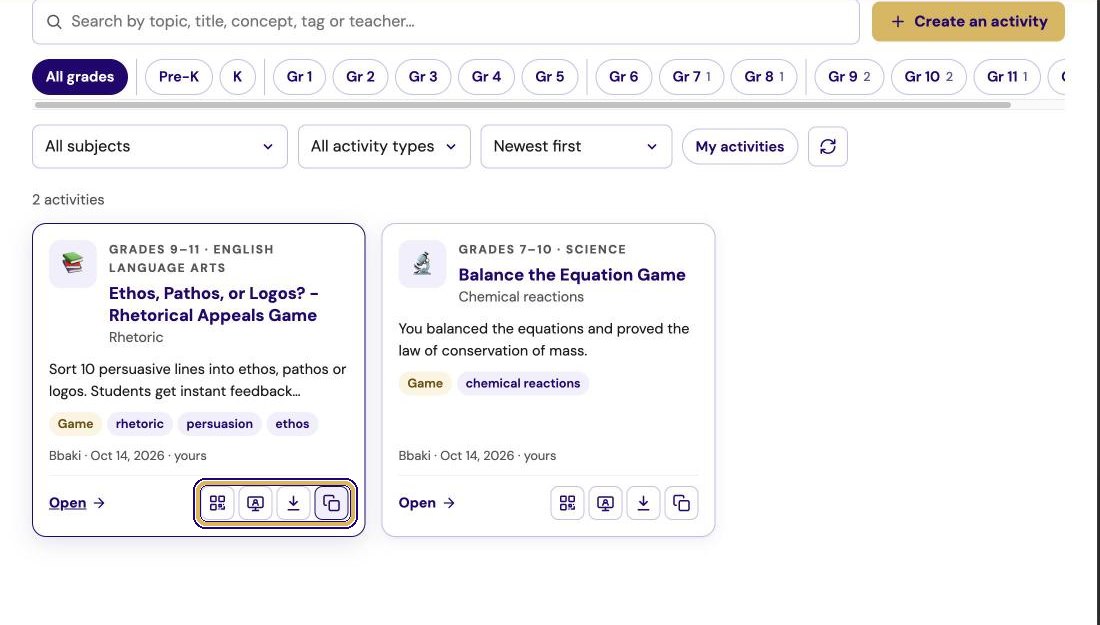Filter by Pre-K grade
This screenshot has width=1100, height=625.
pos(179,76)
